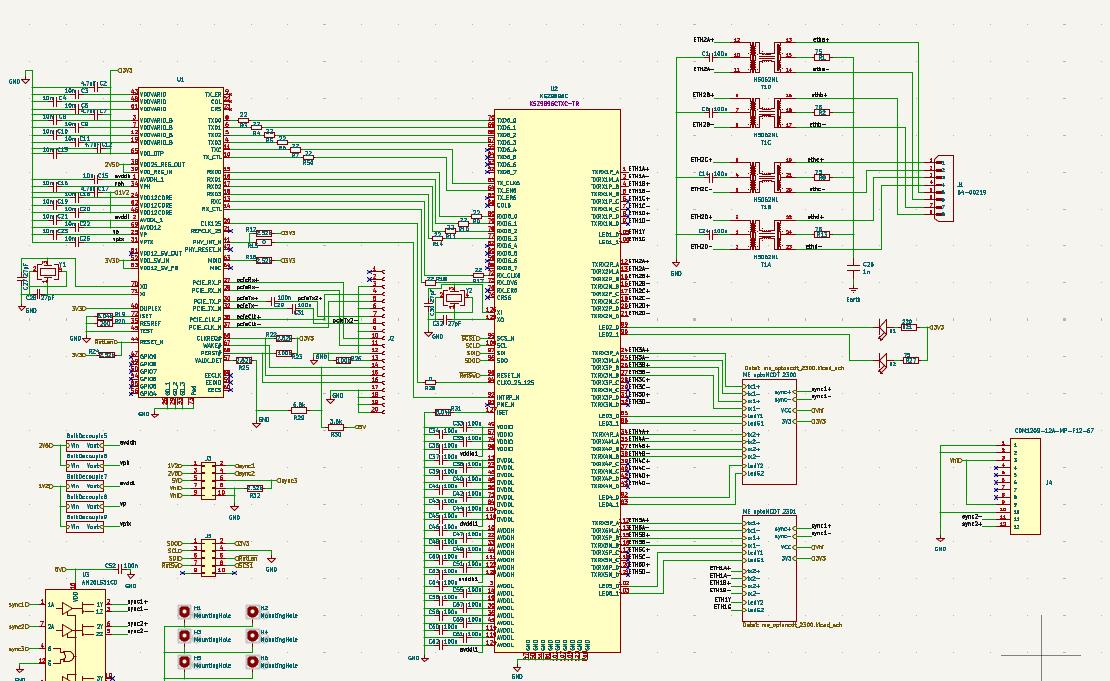This screenshot has height=681, width=1110.
Task: Select the H3 mounting hole symbol
Action: [x=184, y=636]
